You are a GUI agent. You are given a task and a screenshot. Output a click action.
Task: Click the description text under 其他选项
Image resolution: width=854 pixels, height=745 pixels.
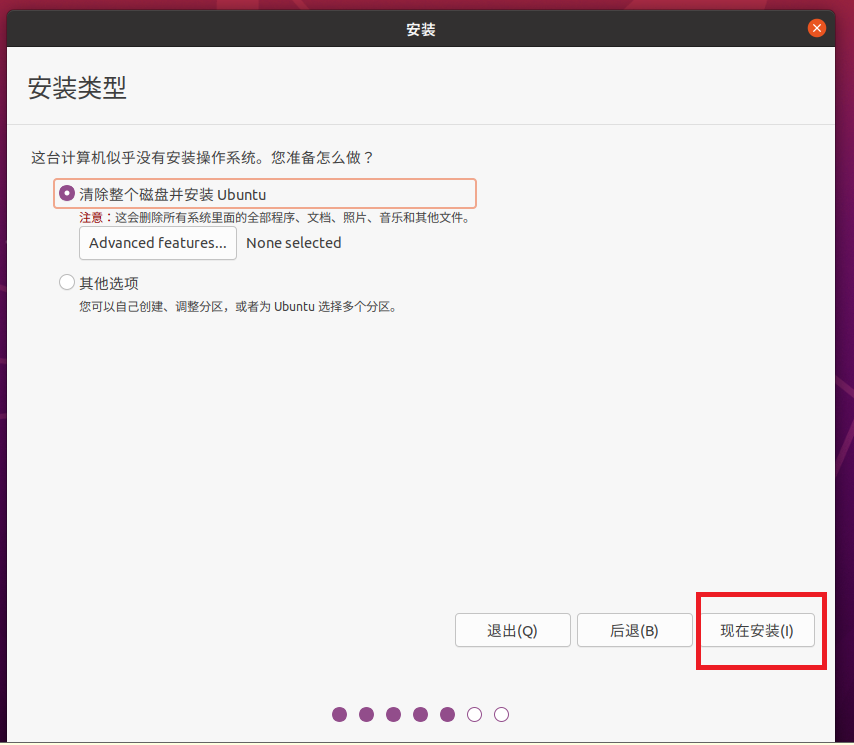(238, 307)
